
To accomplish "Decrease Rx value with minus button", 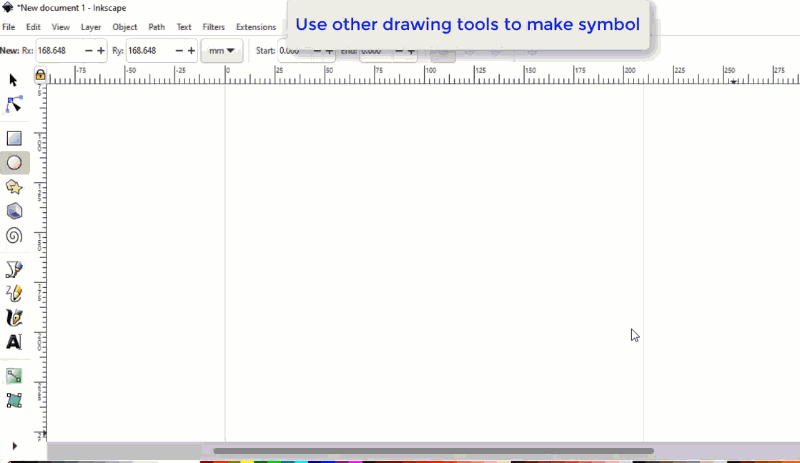I will click(88, 51).
